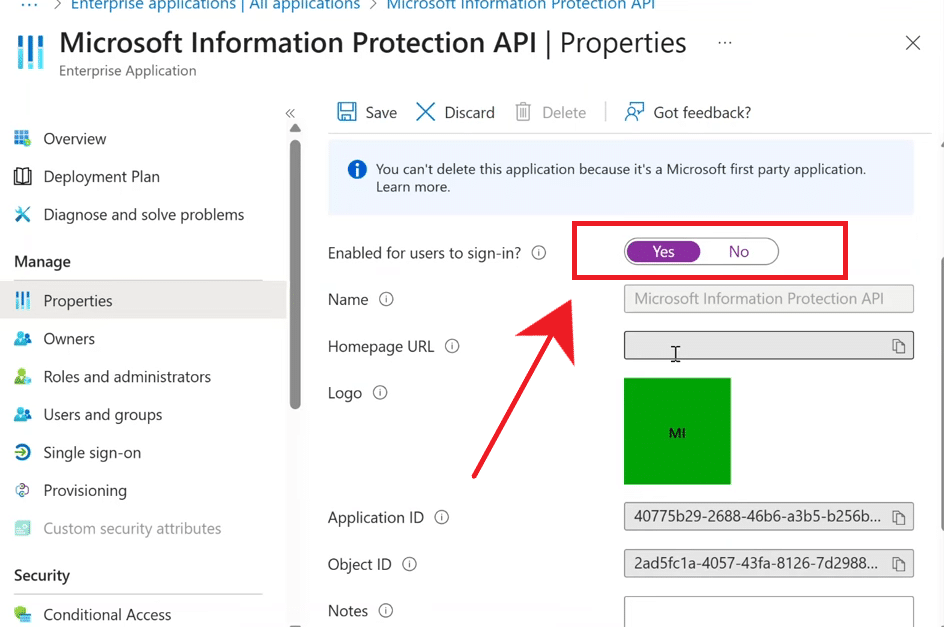Go to Single sign-on page

(92, 453)
